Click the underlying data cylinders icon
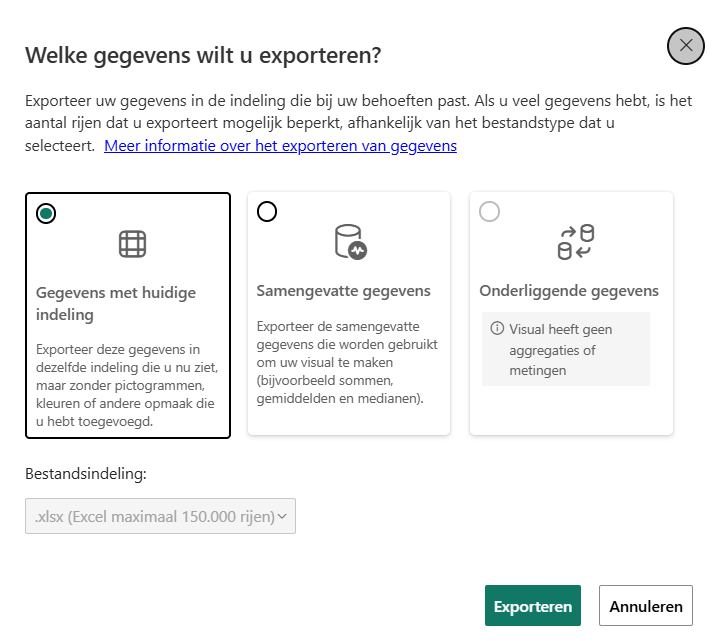 click(x=575, y=242)
